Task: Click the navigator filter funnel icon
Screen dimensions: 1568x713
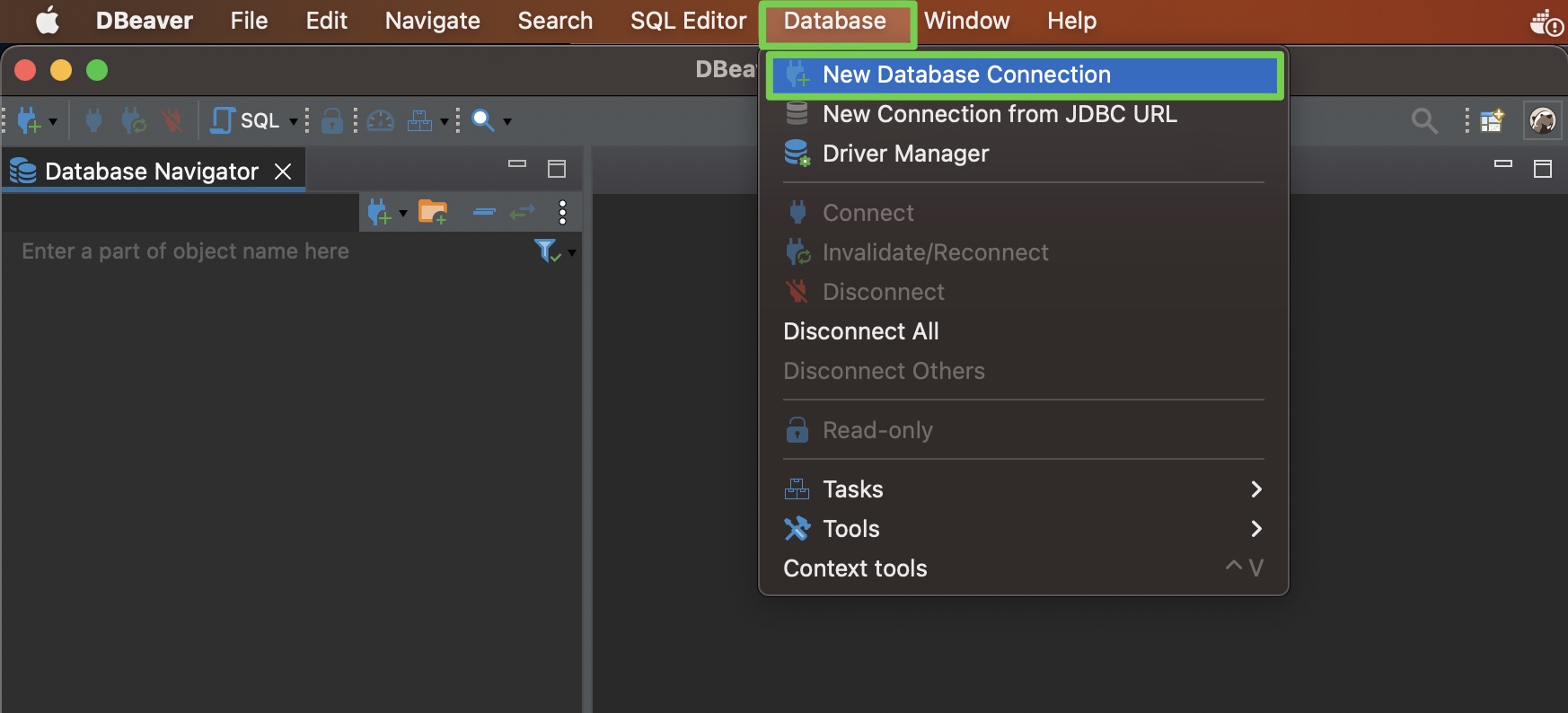Action: click(x=547, y=251)
